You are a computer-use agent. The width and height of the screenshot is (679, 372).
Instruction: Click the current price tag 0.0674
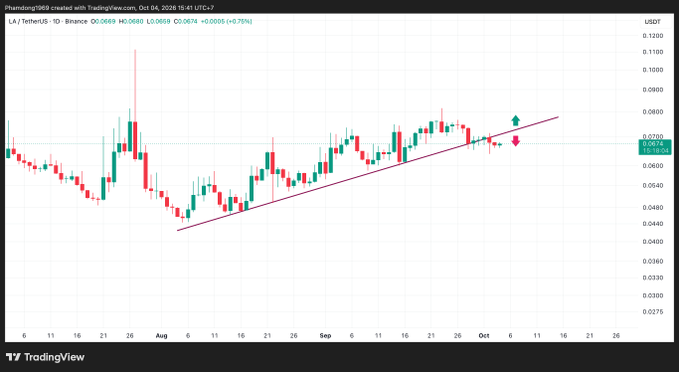point(654,147)
